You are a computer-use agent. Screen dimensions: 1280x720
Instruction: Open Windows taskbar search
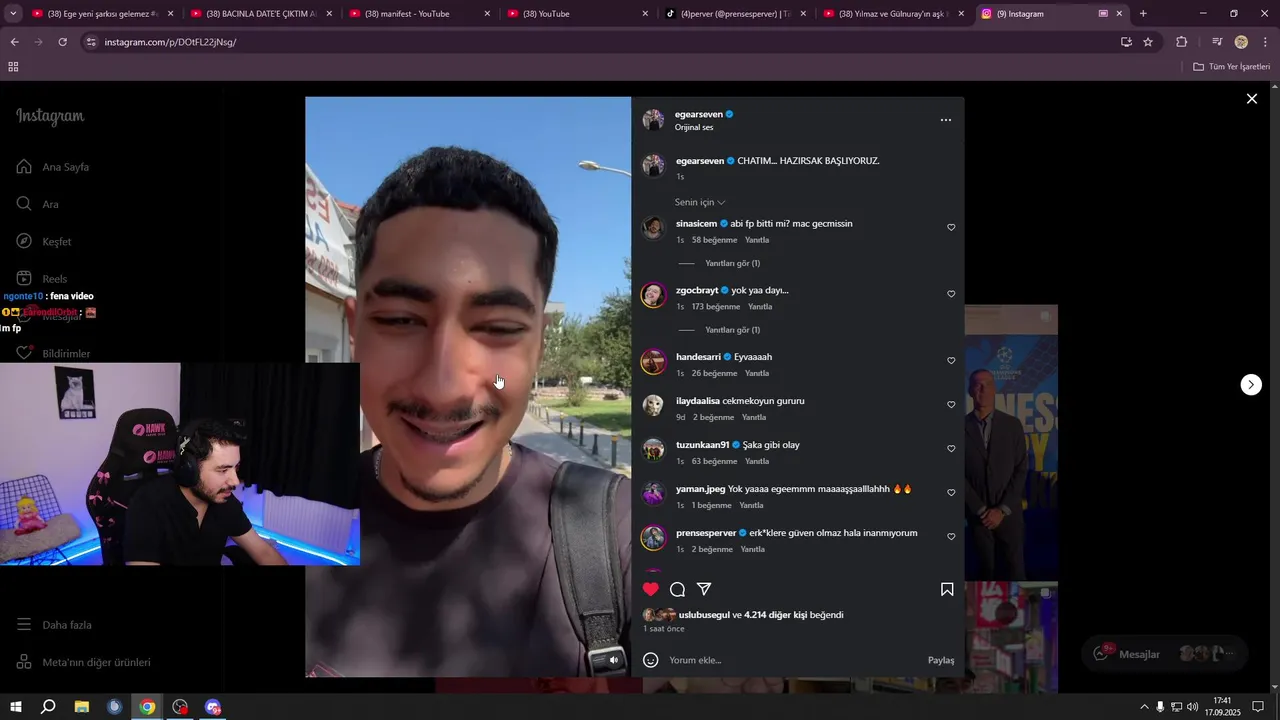48,707
